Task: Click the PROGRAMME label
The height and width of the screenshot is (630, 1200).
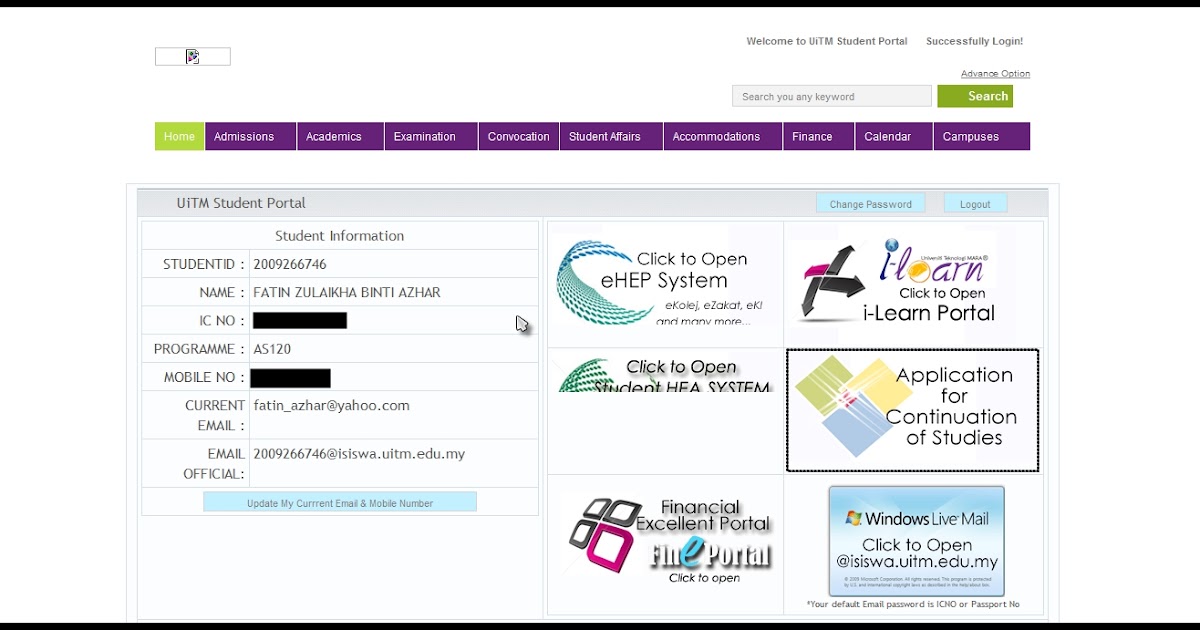Action: (x=199, y=349)
